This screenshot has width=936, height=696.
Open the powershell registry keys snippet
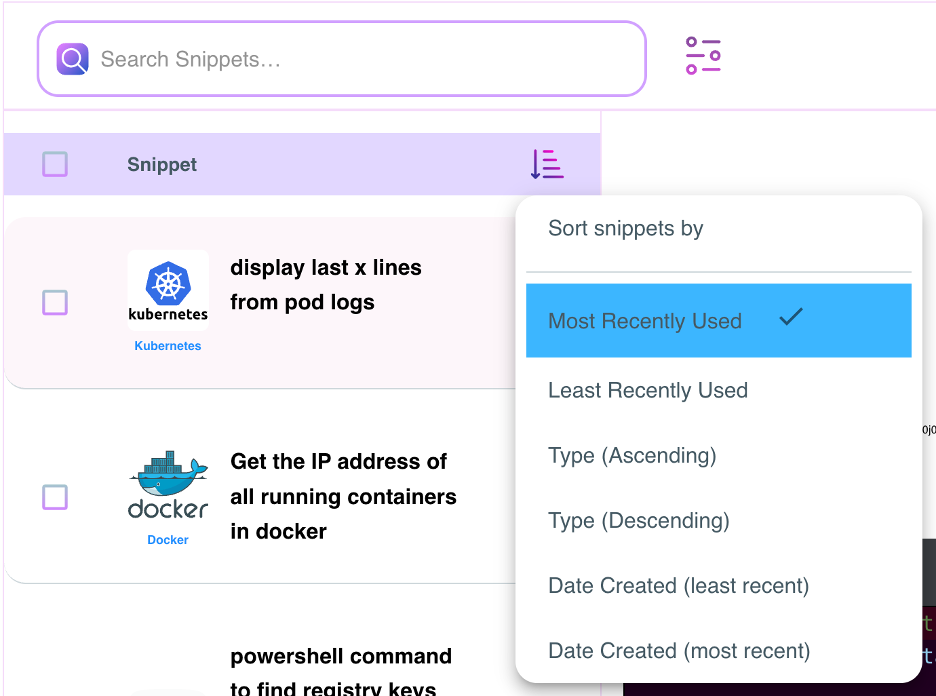click(x=341, y=672)
